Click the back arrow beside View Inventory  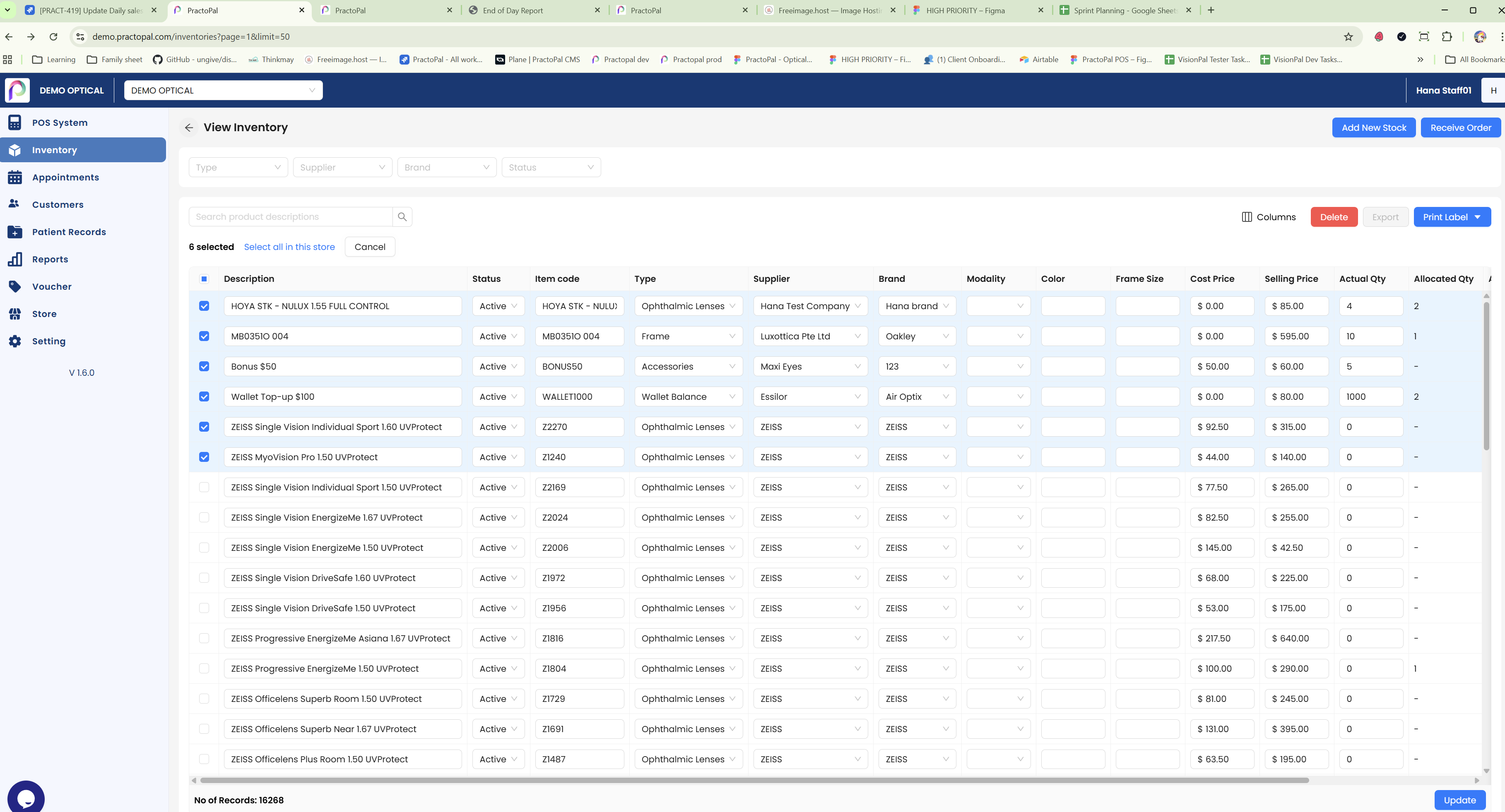click(189, 127)
